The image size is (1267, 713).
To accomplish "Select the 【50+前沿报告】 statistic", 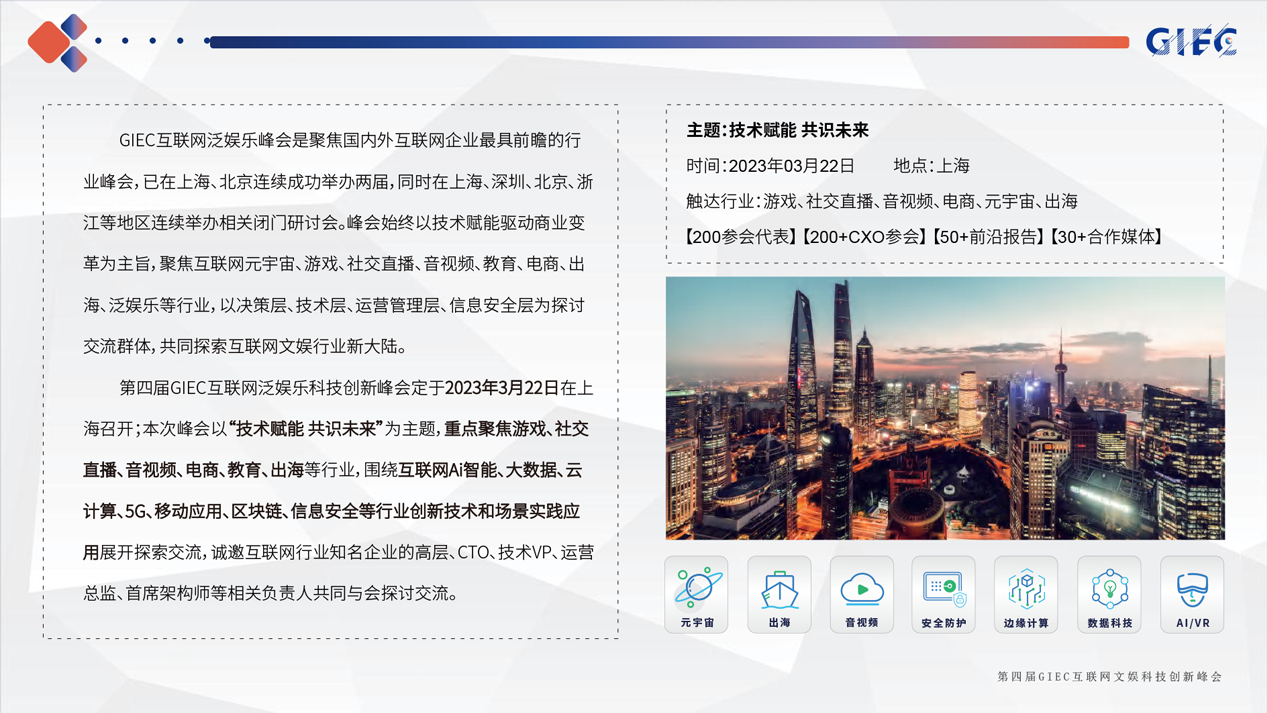I will click(987, 237).
